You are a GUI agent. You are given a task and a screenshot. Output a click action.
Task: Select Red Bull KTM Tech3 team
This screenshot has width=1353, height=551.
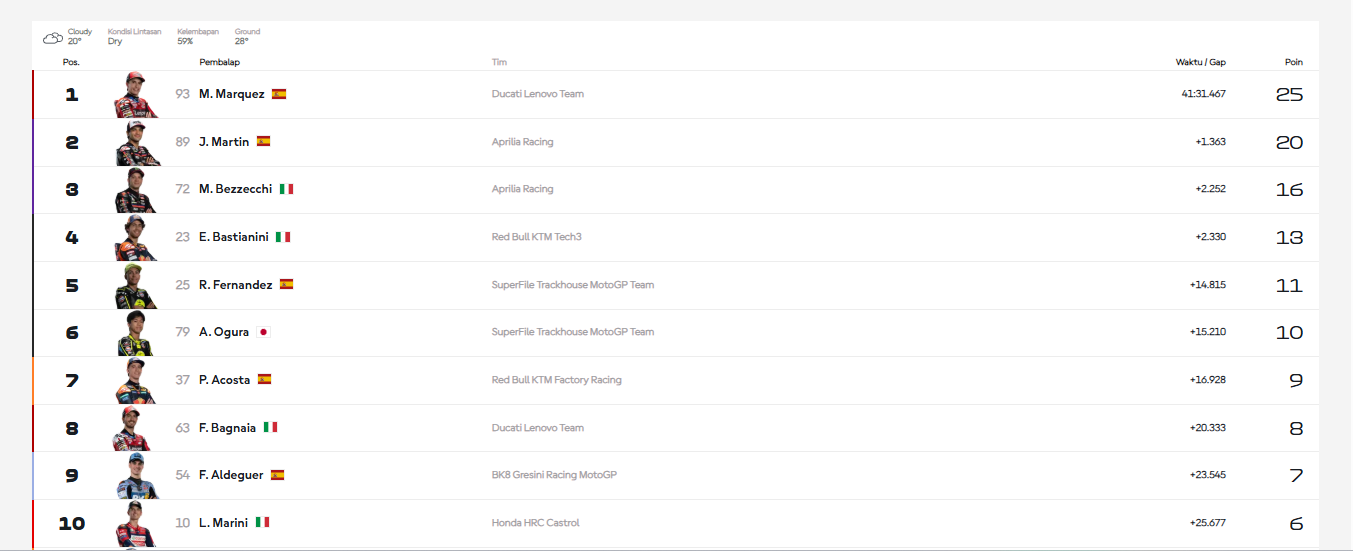537,237
